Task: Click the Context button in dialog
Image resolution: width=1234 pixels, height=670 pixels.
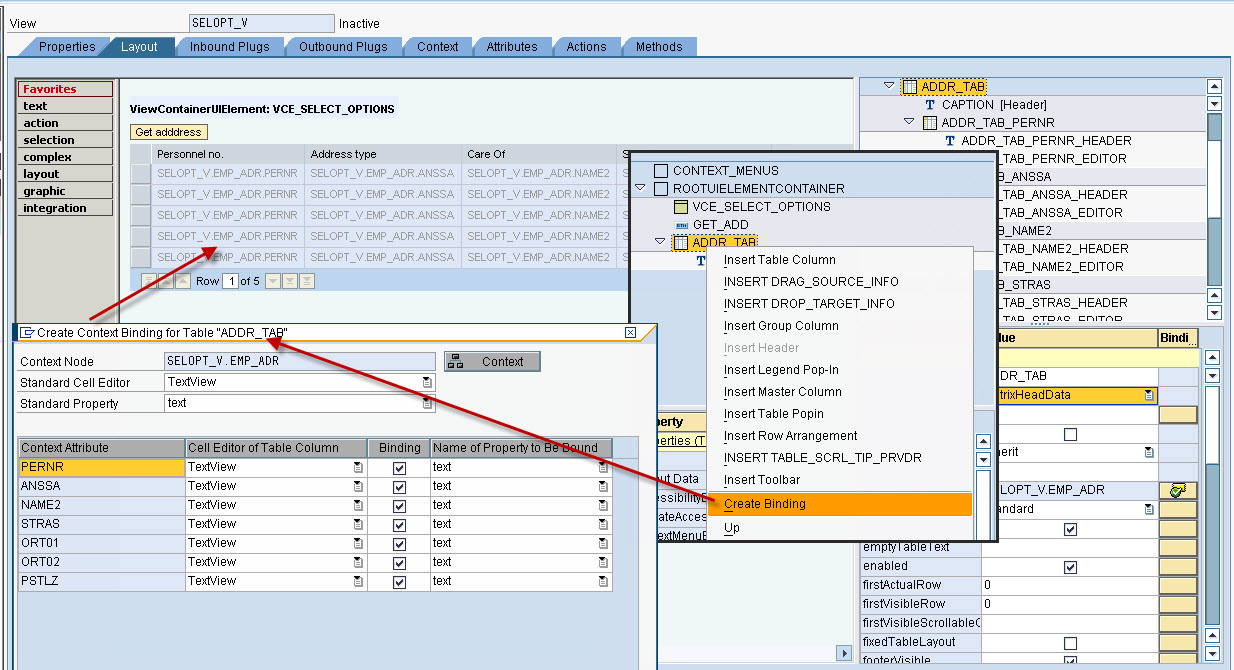Action: coord(492,362)
